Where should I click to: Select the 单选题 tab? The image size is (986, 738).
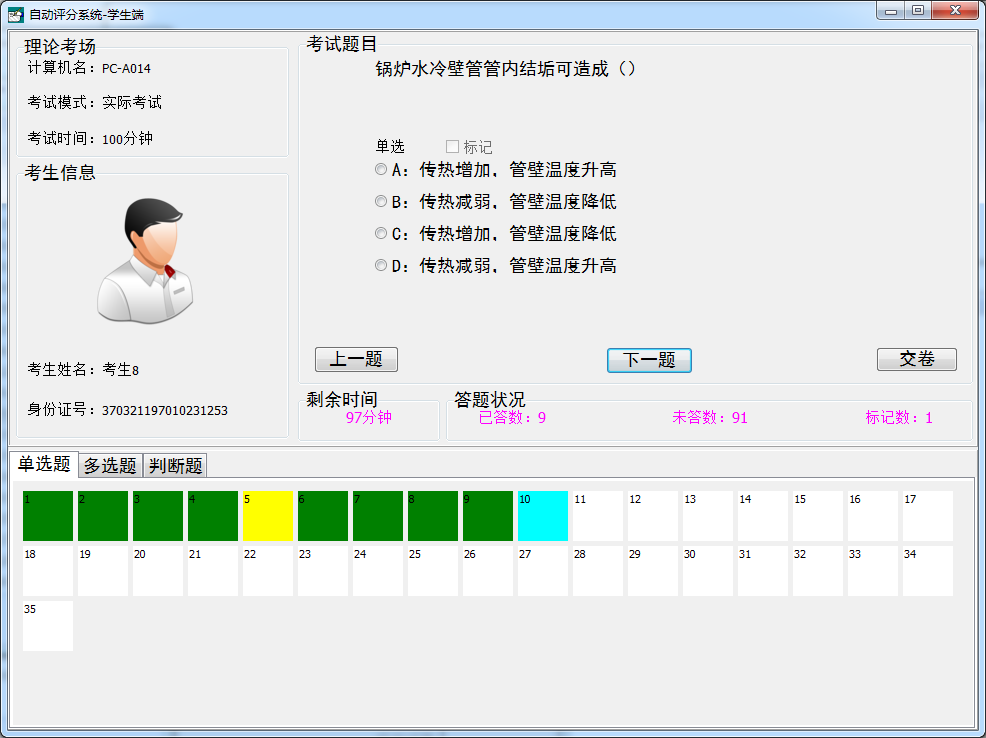click(x=44, y=464)
